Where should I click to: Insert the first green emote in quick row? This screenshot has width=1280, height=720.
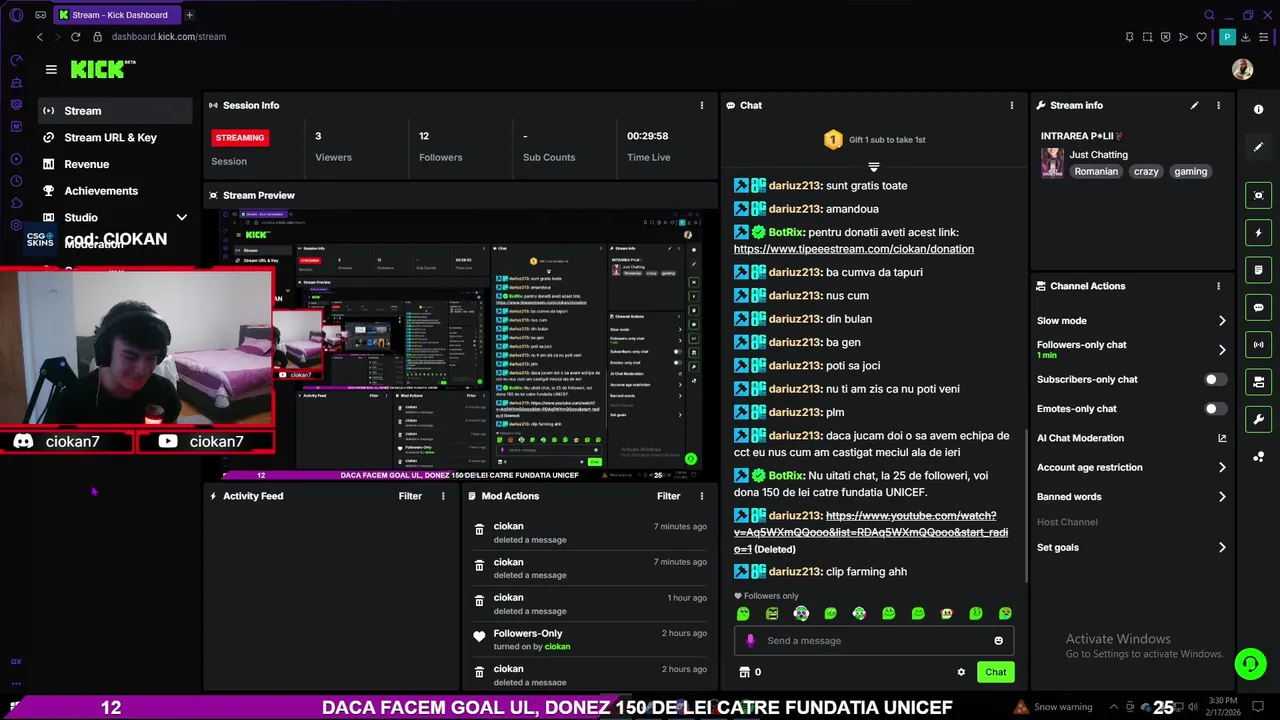743,613
